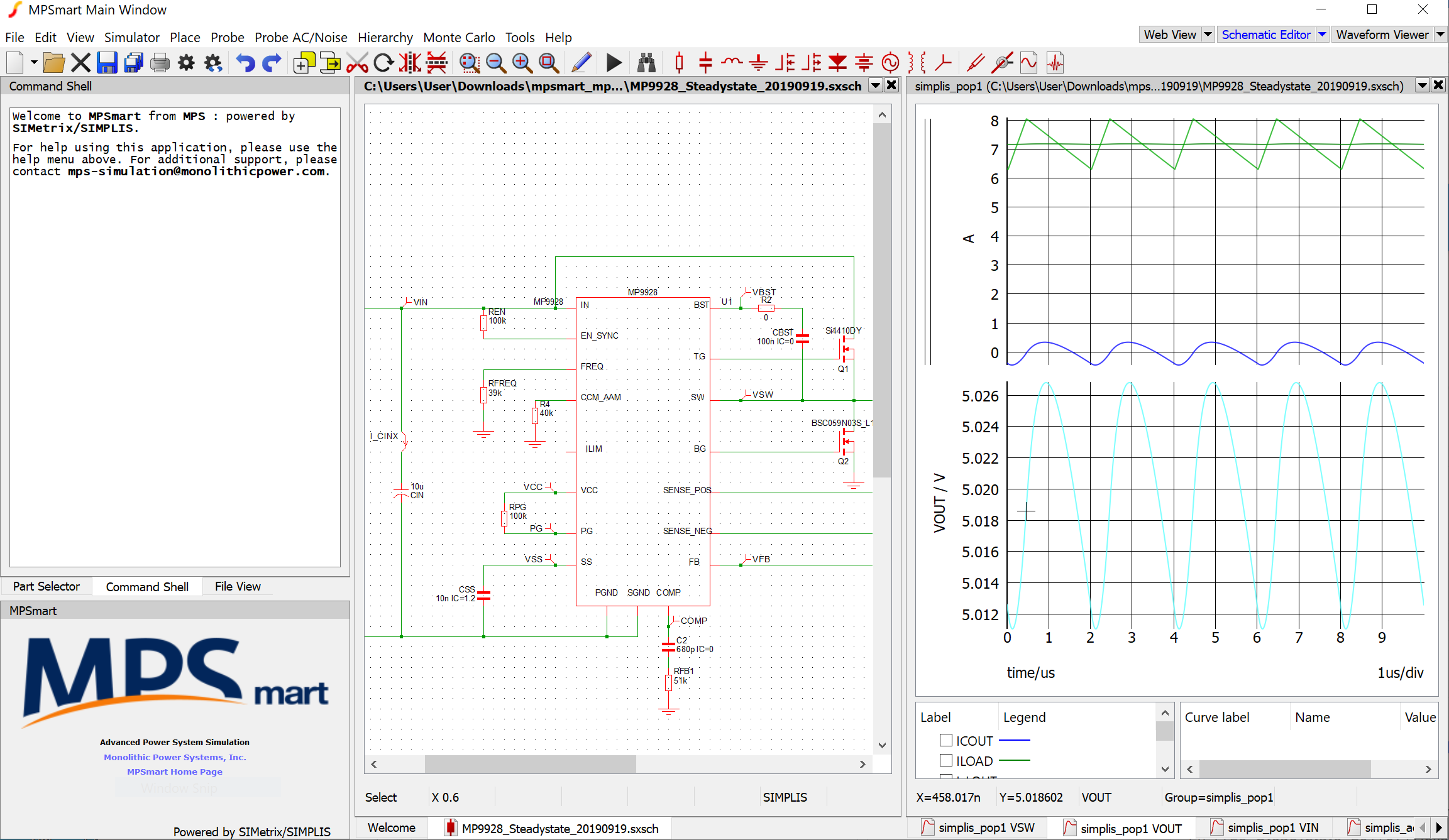Expand the Waveform Viewer dropdown arrow
The height and width of the screenshot is (840, 1449).
pos(1440,35)
